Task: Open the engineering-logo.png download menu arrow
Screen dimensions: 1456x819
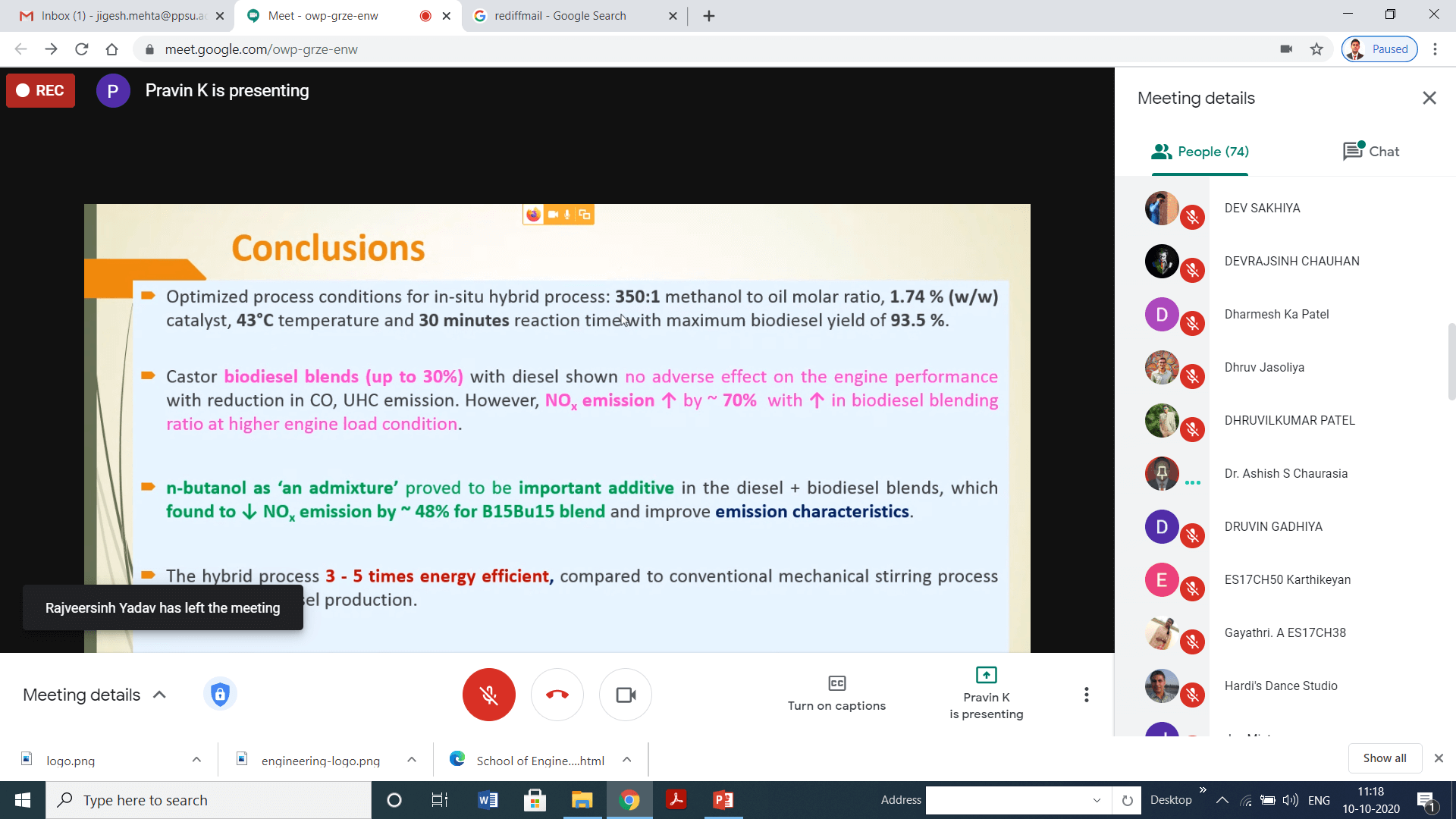Action: tap(412, 760)
